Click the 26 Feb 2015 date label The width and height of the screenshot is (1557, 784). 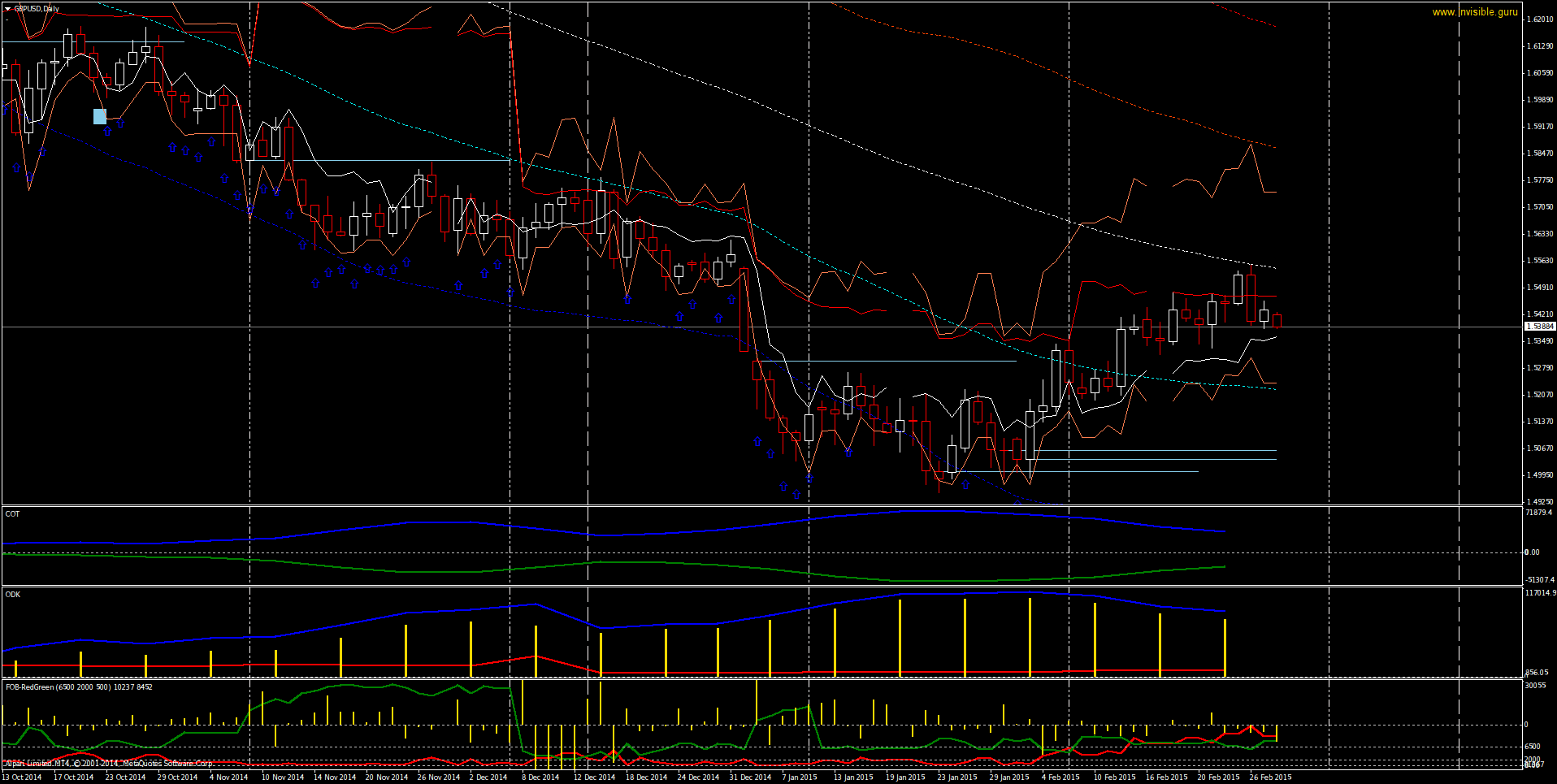(x=1270, y=778)
